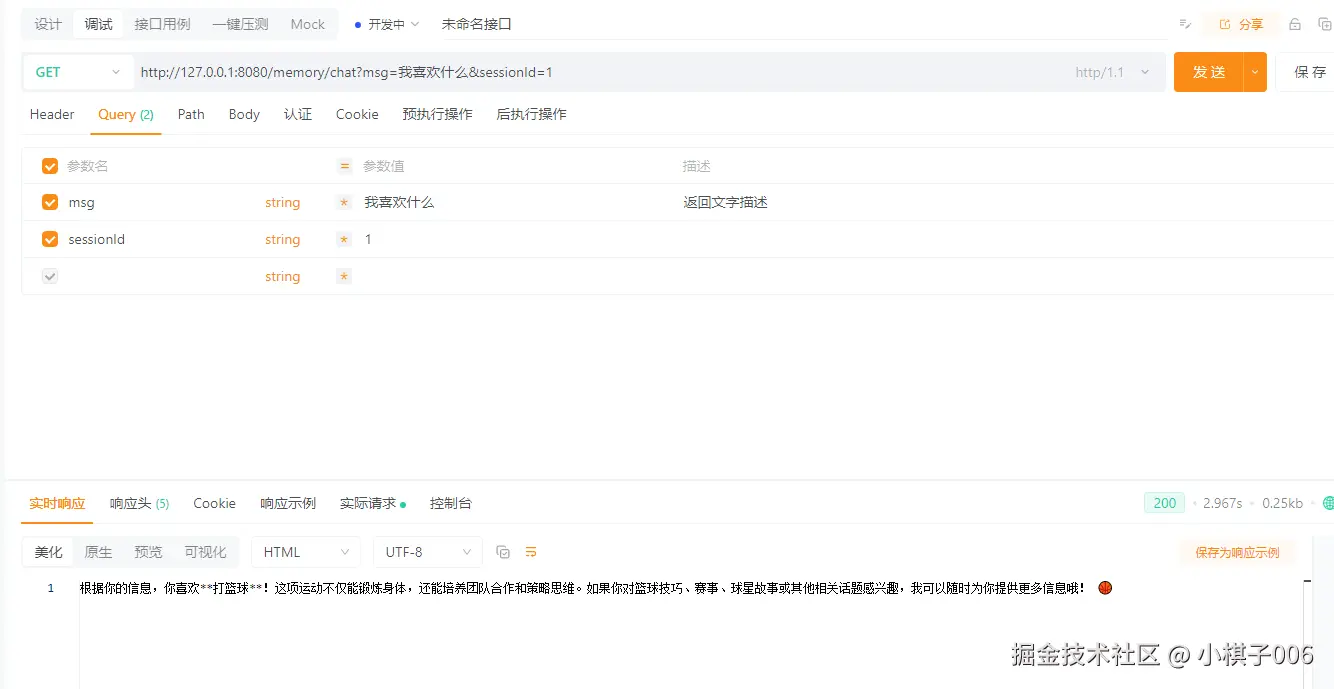Open the 响应示例 tab
1334x689 pixels.
pyautogui.click(x=288, y=503)
